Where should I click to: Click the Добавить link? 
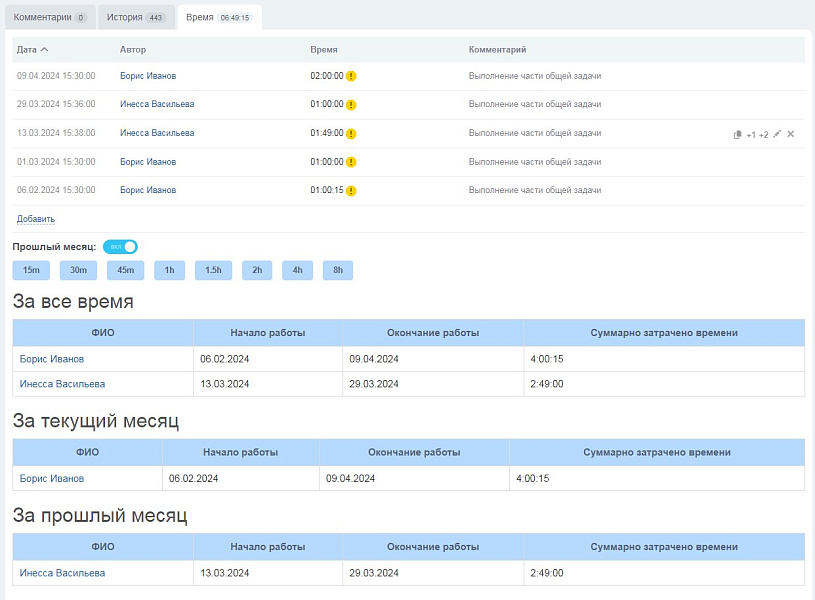36,219
